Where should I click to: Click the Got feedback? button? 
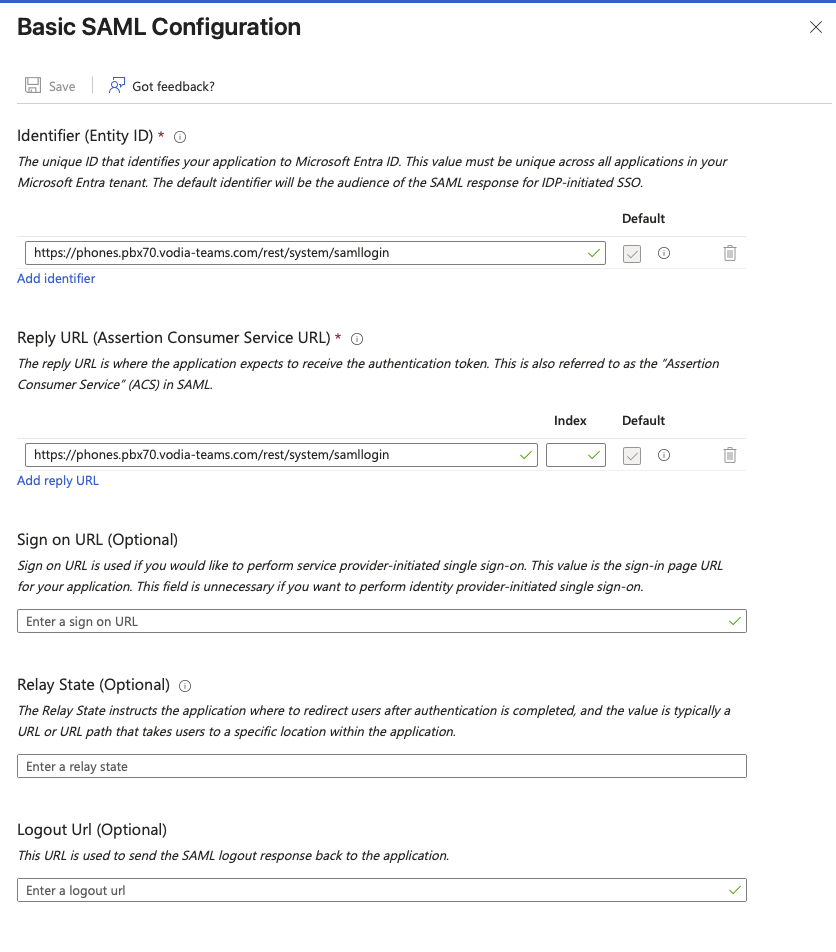173,86
